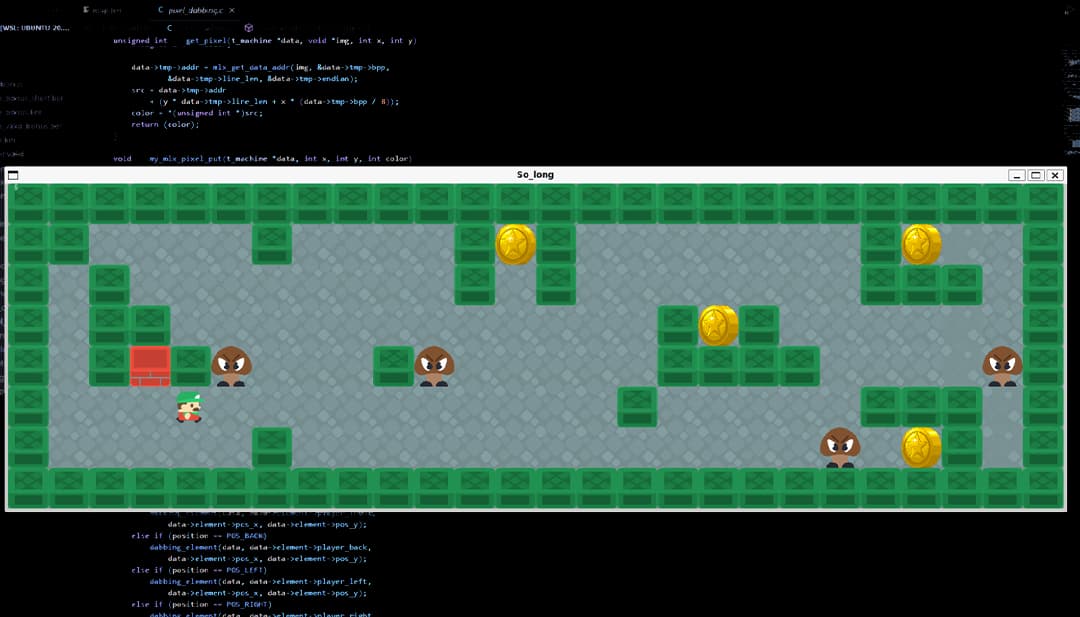Viewport: 1080px width, 617px height.
Task: Click the Goomba left of the bottom coin
Action: coord(840,447)
